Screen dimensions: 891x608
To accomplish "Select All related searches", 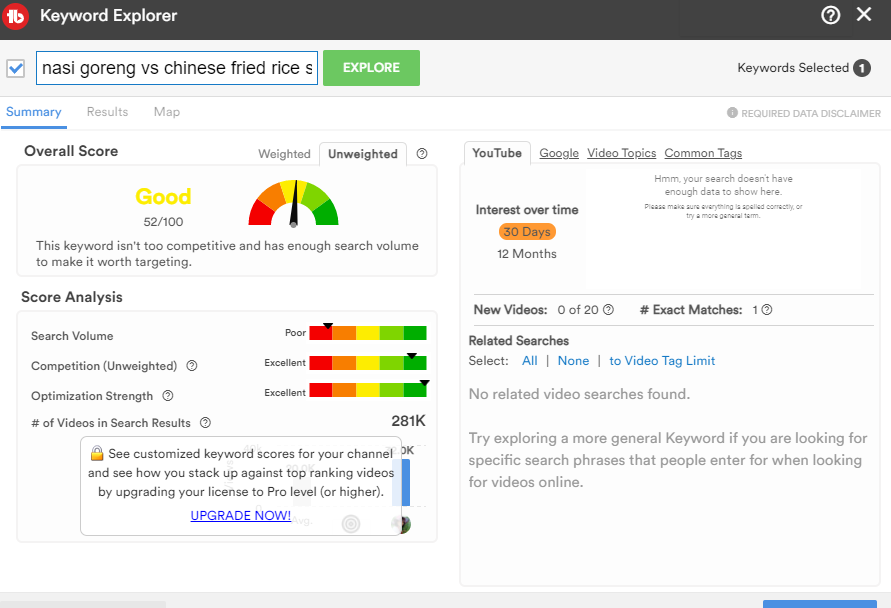I will point(530,361).
